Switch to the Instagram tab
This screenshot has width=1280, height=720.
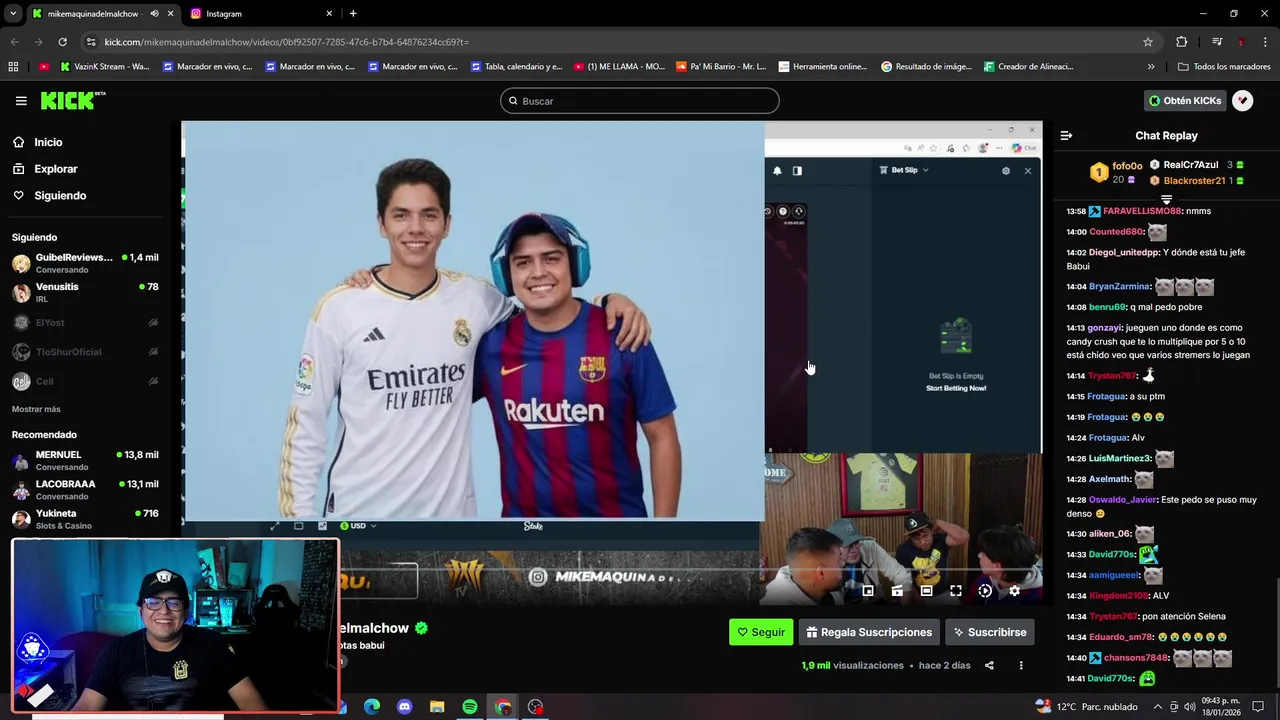[262, 14]
